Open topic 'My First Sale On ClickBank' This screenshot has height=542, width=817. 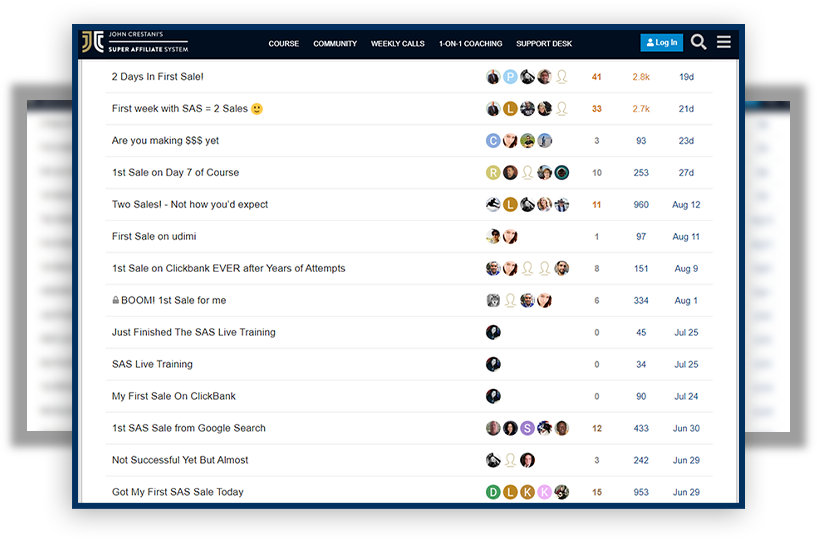click(174, 396)
